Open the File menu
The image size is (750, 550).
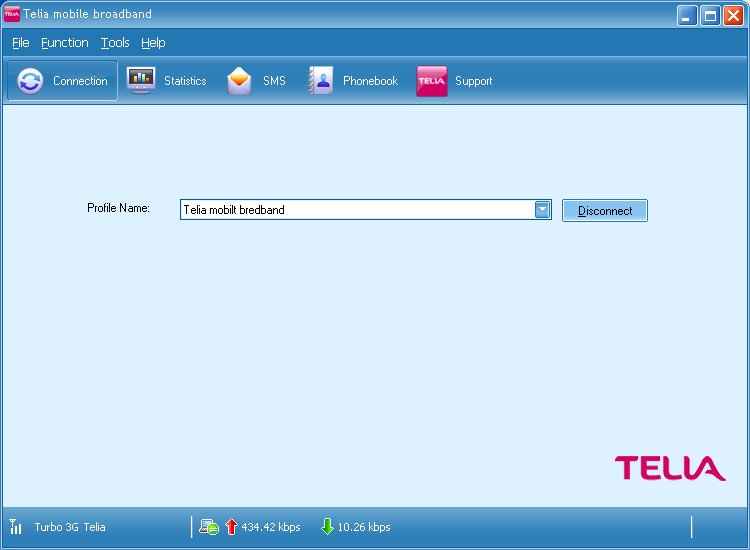(21, 43)
